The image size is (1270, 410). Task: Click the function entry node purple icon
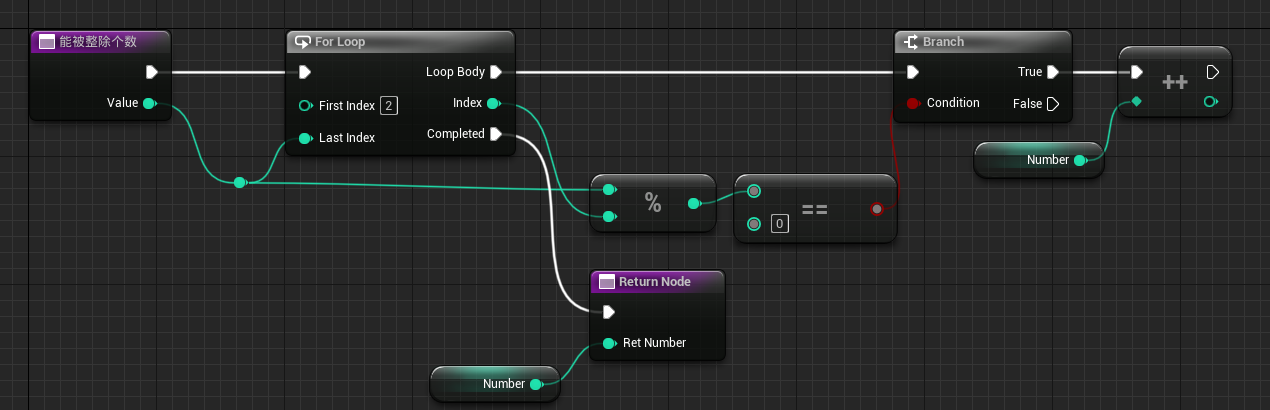(45, 42)
